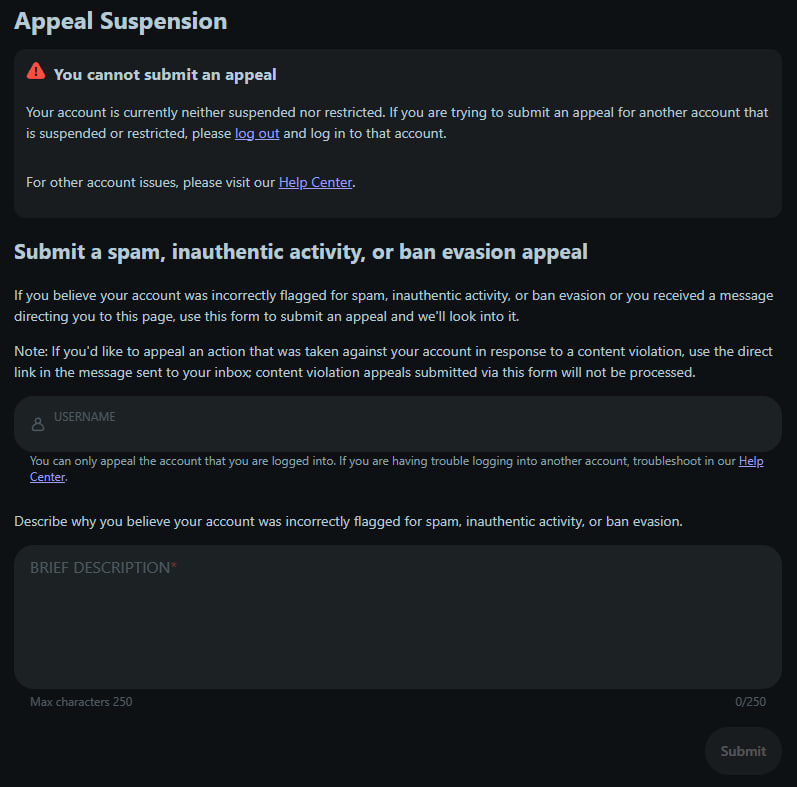Click the "If you believe your account" paragraph
The image size is (797, 787).
pos(392,306)
